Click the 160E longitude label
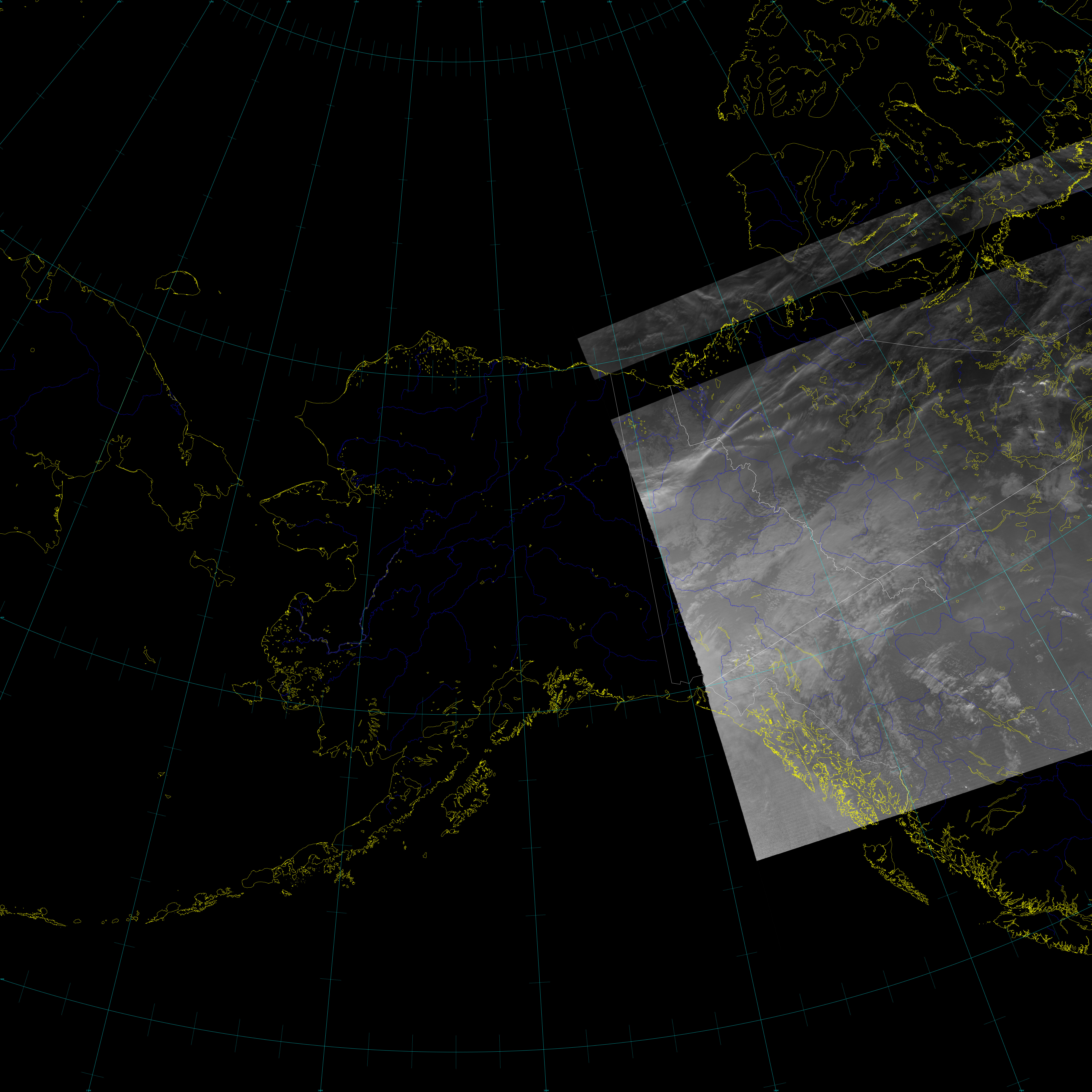The height and width of the screenshot is (1092, 1092). tap(119, 2)
